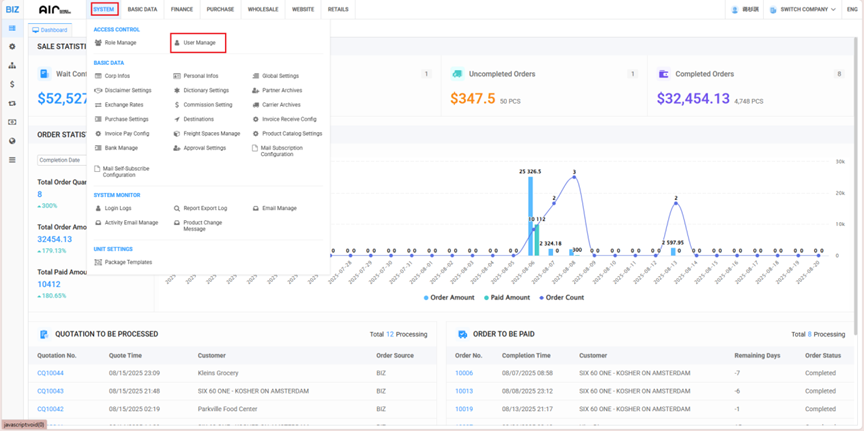Screen dimensions: 864x431
Task: Open the Switch Company dropdown
Action: [806, 9]
